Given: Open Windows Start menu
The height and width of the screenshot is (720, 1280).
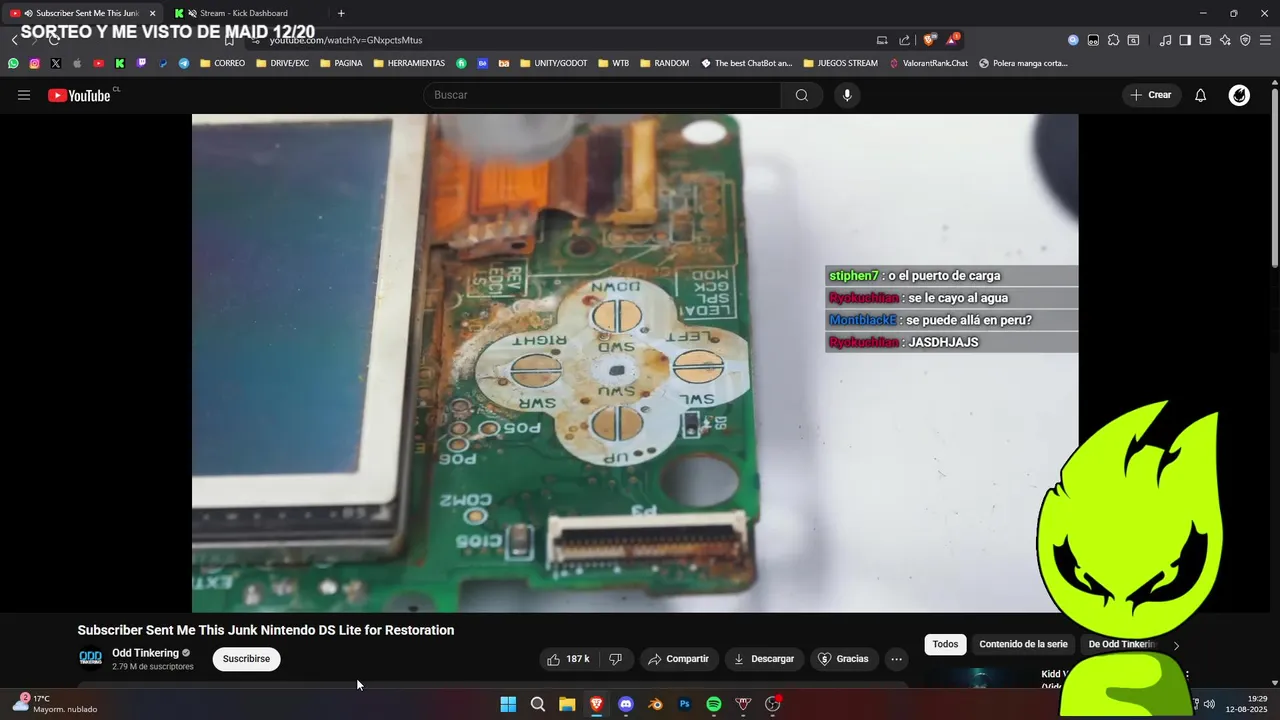Looking at the screenshot, I should [x=508, y=704].
